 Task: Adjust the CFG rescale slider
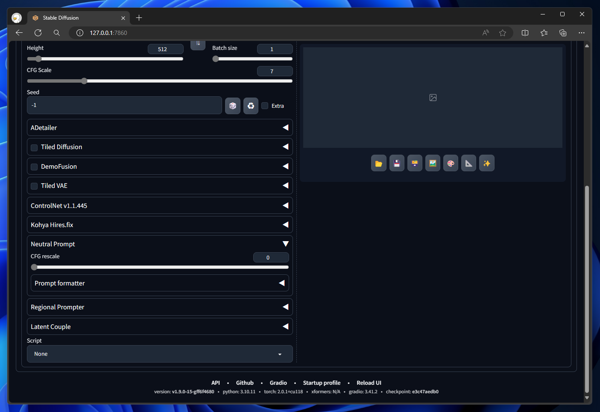(160, 267)
